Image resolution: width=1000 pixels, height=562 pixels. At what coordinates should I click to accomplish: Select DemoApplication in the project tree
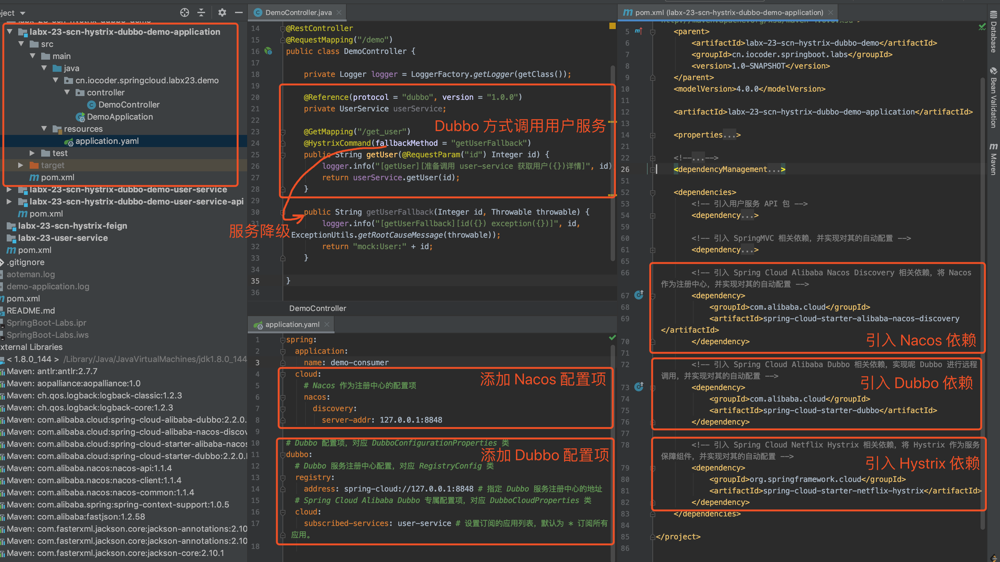coord(120,117)
